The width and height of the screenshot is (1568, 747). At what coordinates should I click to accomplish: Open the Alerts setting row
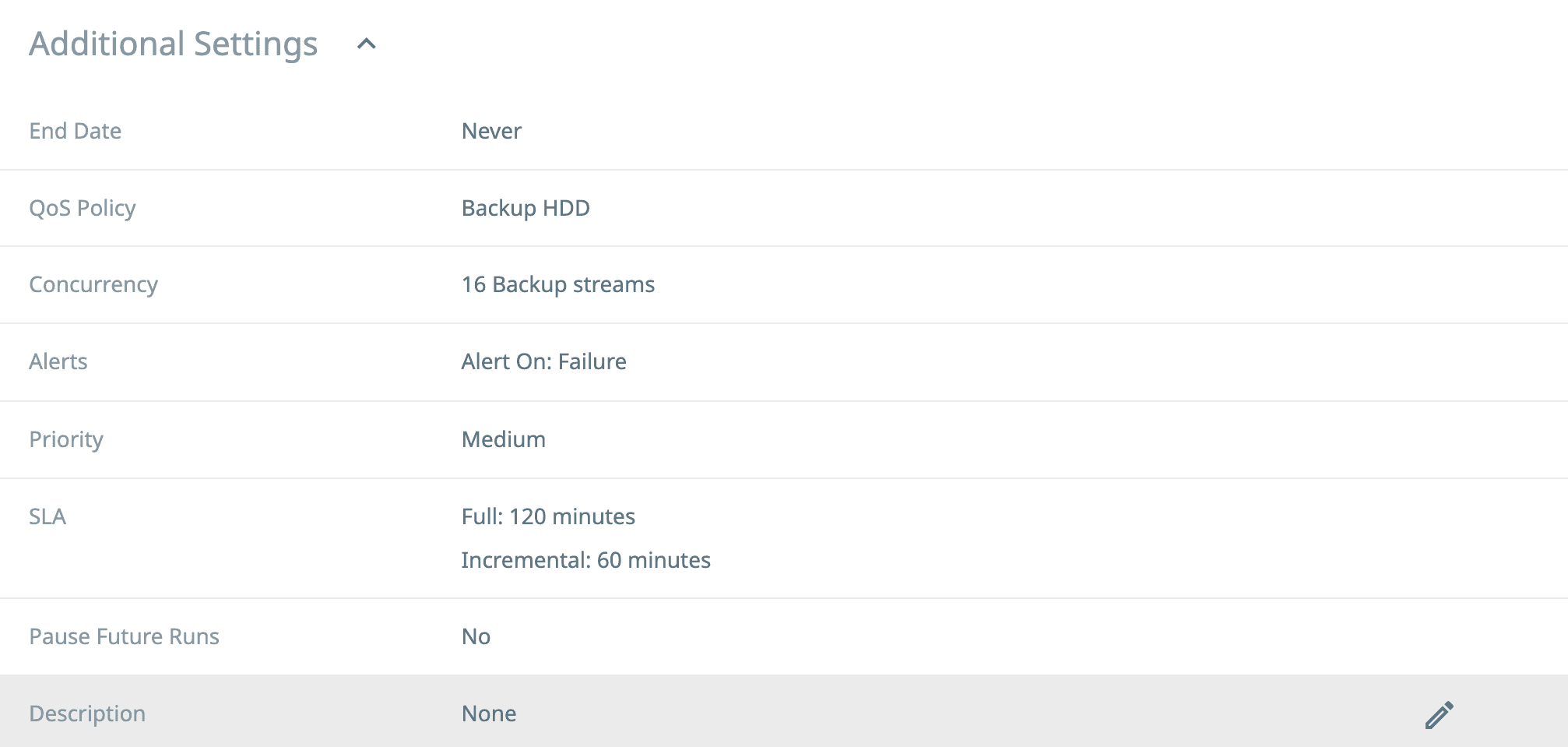pyautogui.click(x=58, y=361)
